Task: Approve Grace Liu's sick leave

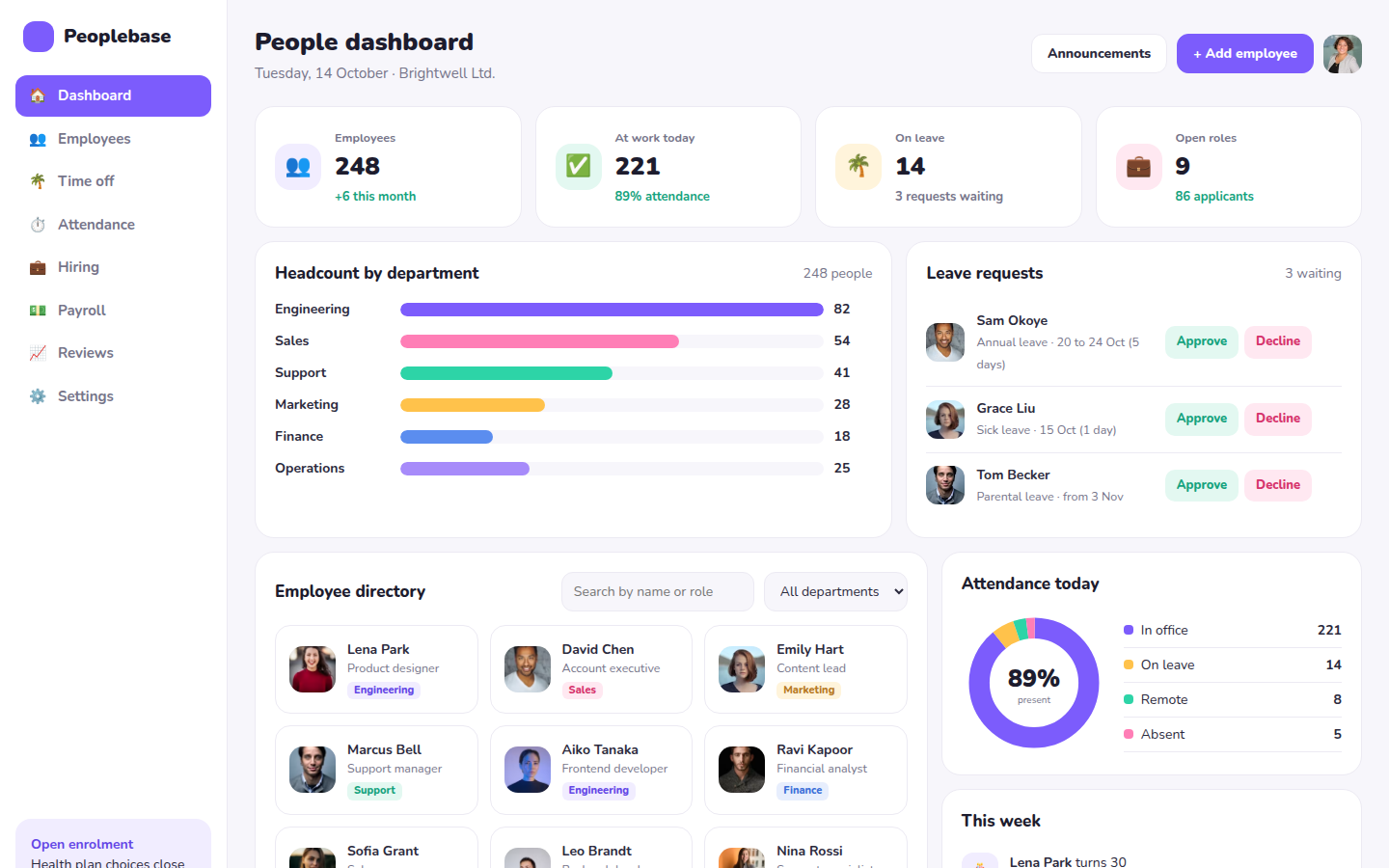Action: (x=1201, y=419)
